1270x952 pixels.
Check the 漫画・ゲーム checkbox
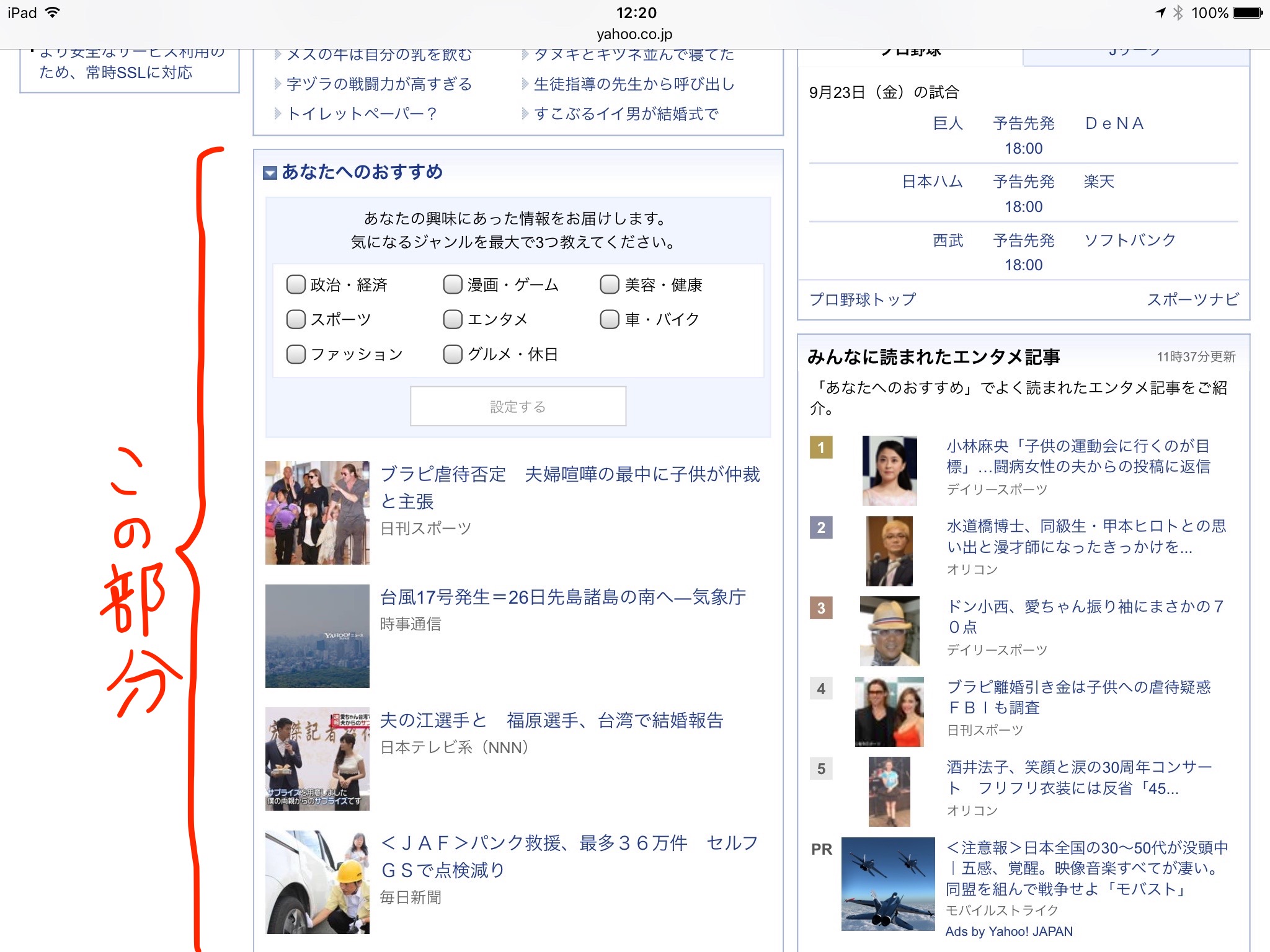pyautogui.click(x=453, y=284)
